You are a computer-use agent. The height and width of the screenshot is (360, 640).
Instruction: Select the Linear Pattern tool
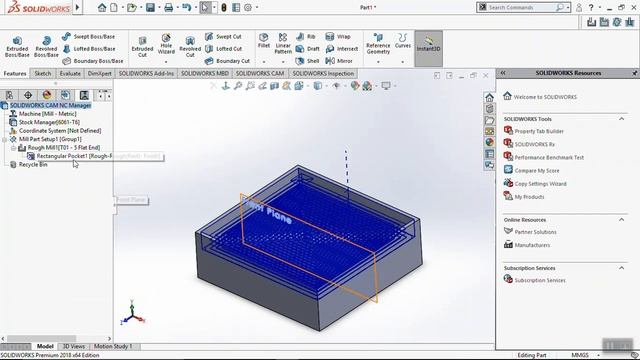pos(283,44)
